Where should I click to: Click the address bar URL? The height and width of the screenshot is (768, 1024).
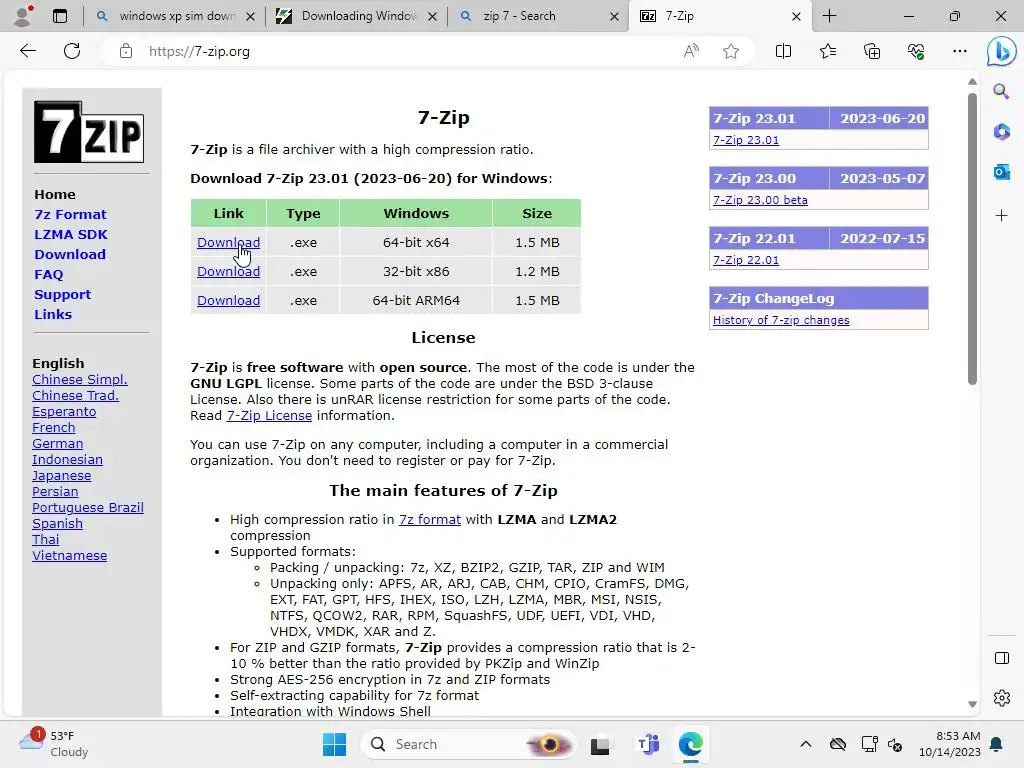[x=199, y=52]
